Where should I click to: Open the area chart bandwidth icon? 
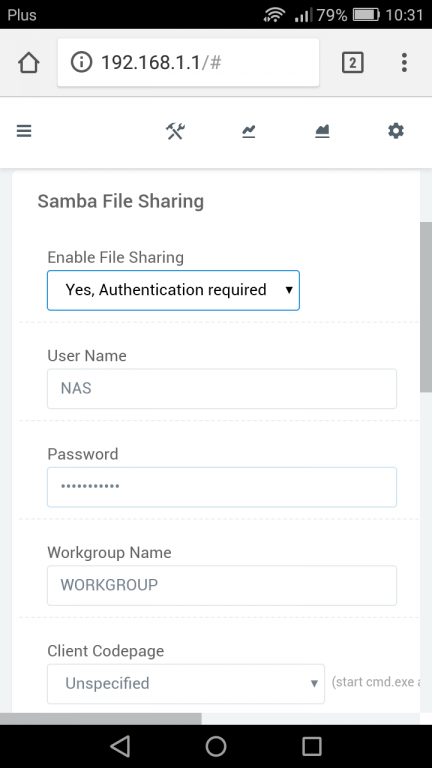coord(322,131)
